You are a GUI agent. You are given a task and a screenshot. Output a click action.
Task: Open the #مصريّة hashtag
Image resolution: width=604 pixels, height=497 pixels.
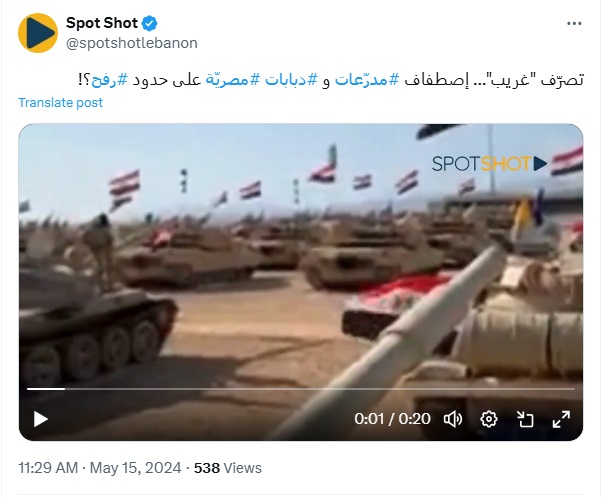(233, 80)
